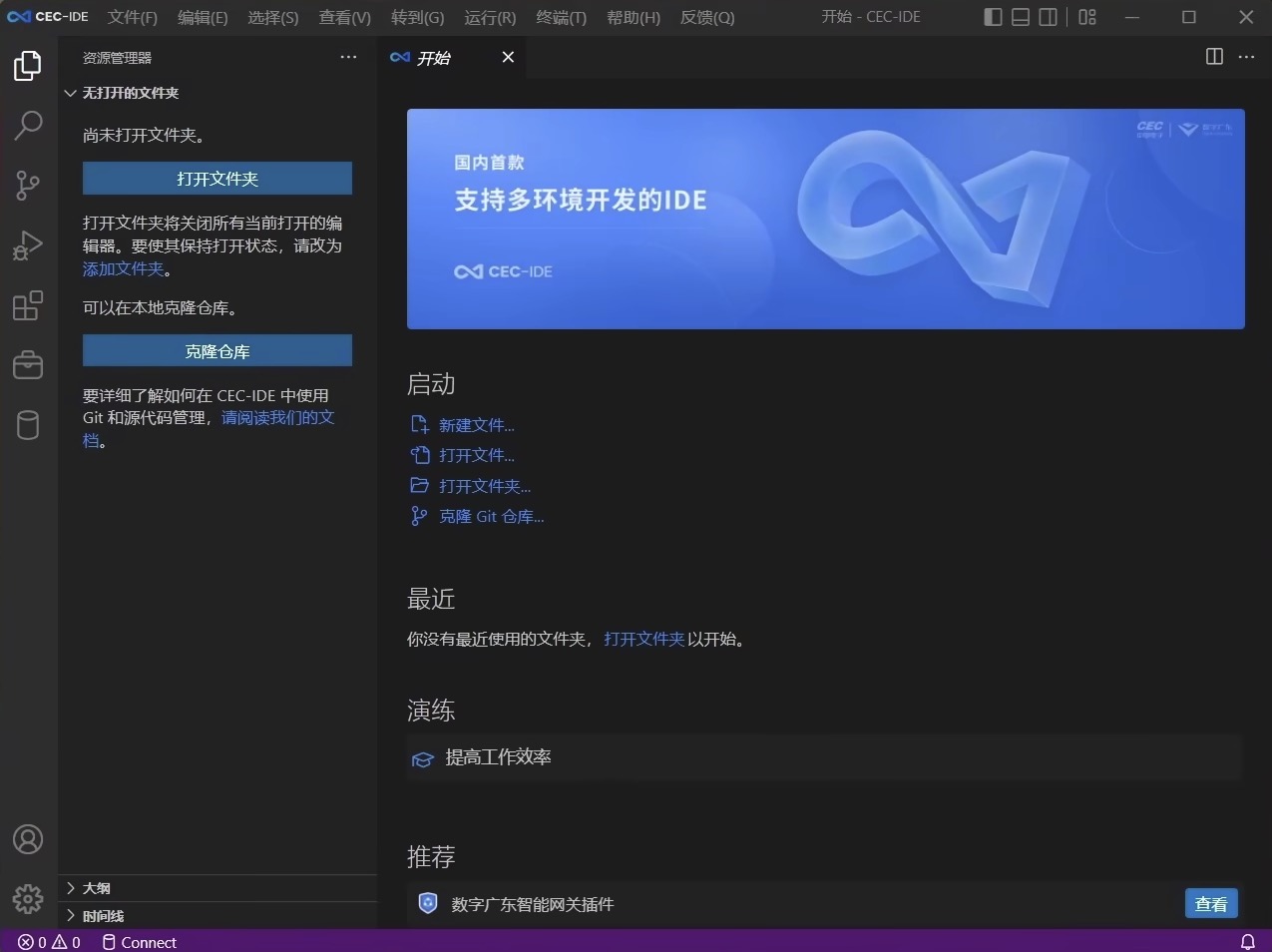Click the database cylinder icon in activity bar
The image size is (1272, 952).
tap(28, 425)
